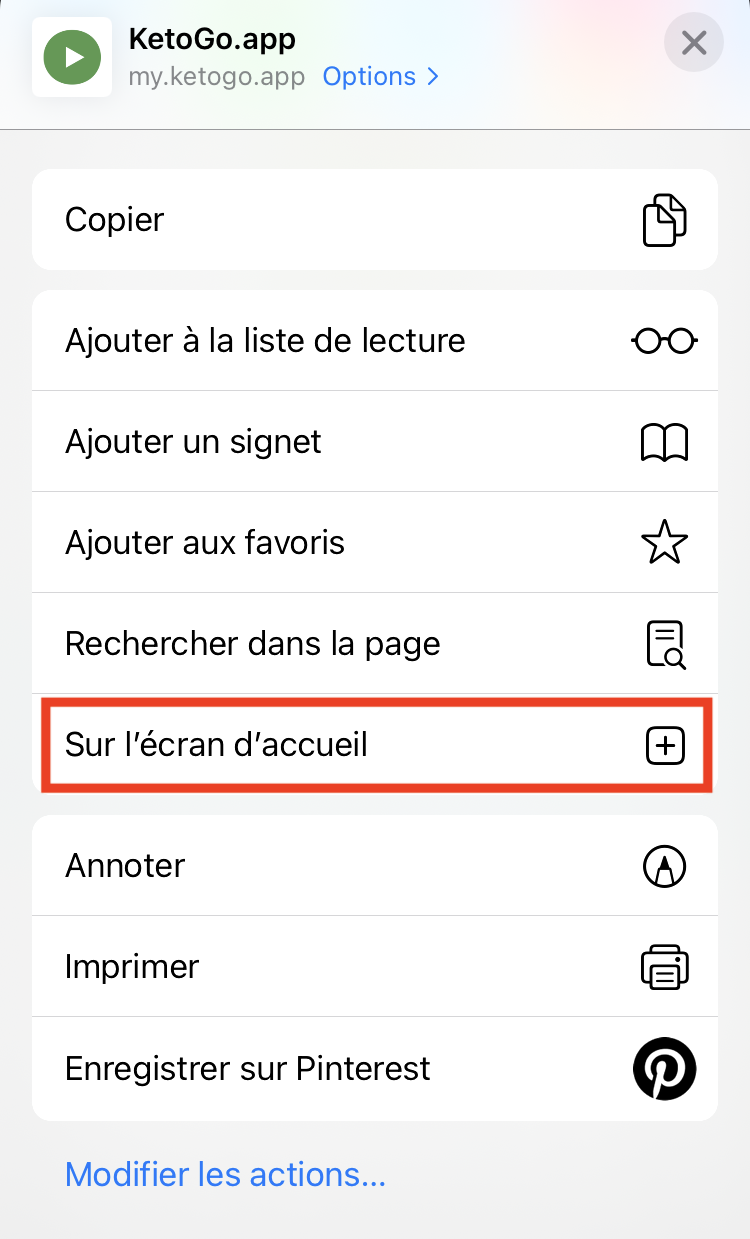Click the 'Enregistrer sur Pinterest' label
Screen dimensions: 750x1239
[x=247, y=1069]
